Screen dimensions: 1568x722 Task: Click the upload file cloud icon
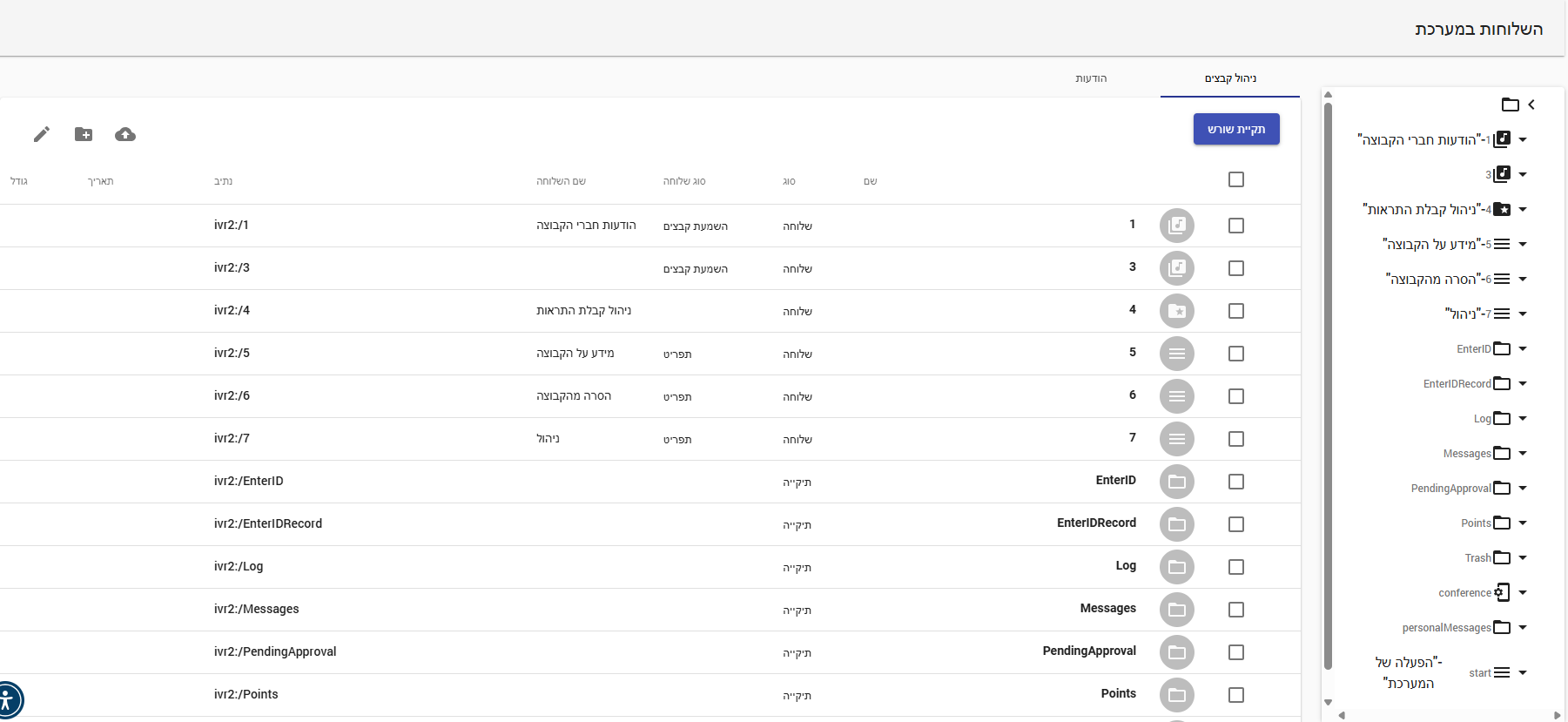pos(125,134)
